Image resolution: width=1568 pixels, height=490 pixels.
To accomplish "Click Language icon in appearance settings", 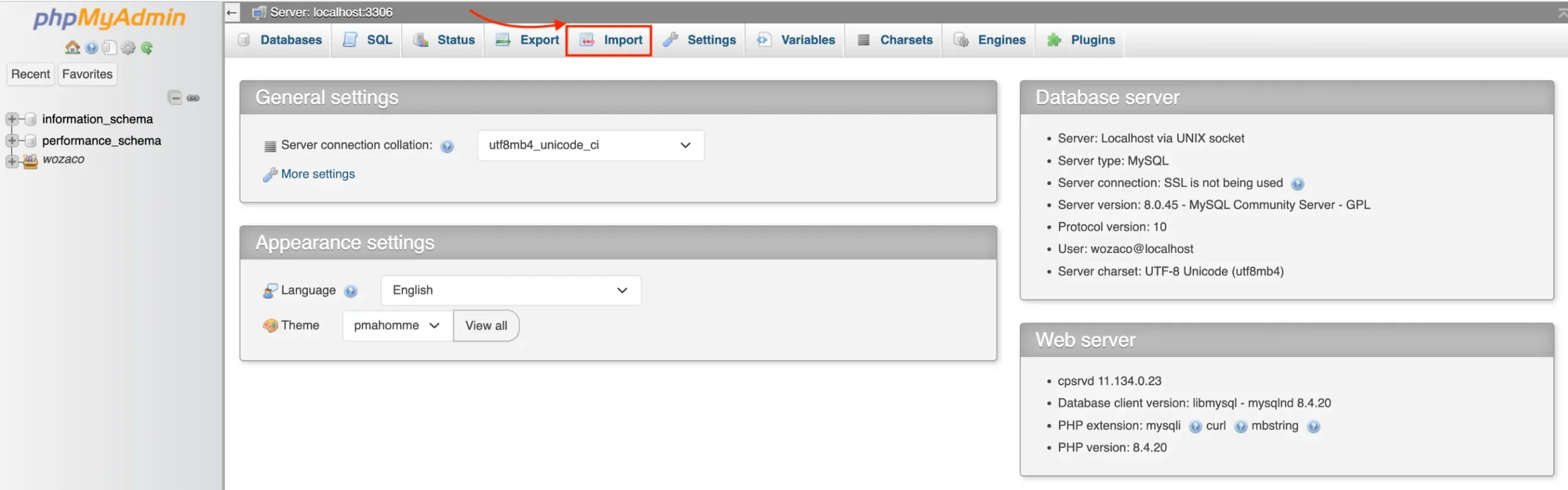I will click(270, 291).
